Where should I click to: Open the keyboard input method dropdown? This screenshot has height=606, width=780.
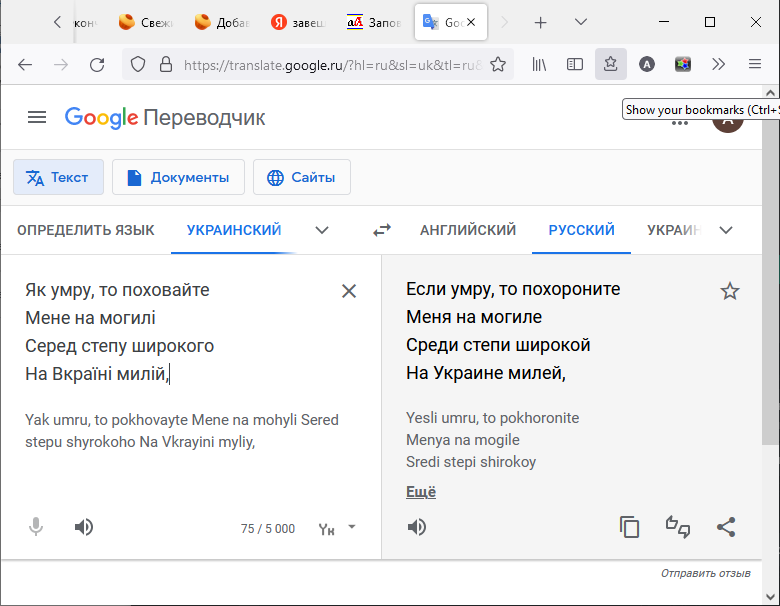(351, 527)
